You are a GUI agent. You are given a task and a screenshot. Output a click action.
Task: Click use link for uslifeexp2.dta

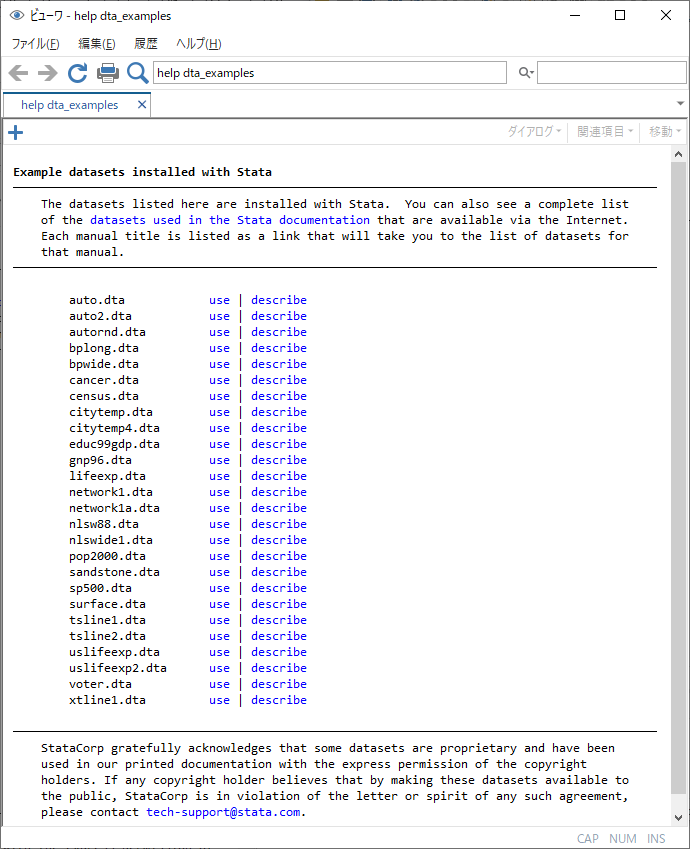point(219,668)
